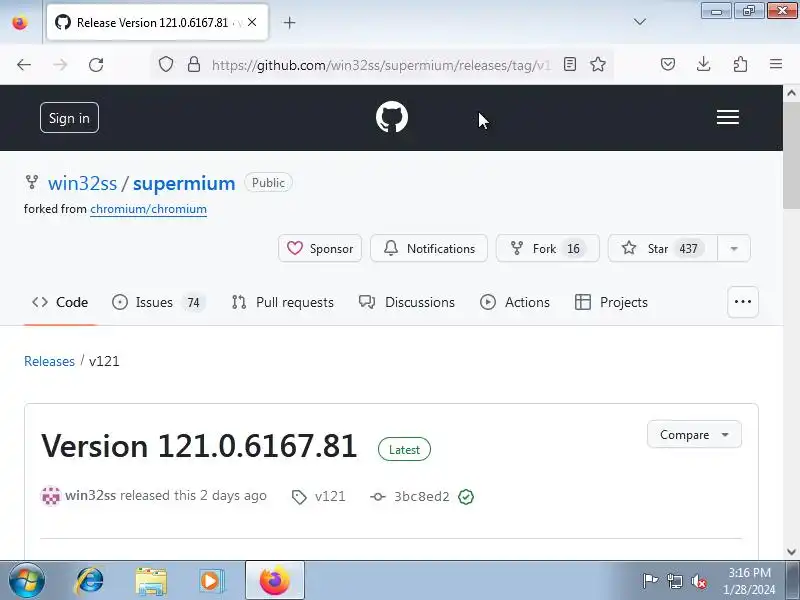The image size is (800, 600).
Task: Close the Release Version 121.0.6167.81 tab
Action: coord(252,22)
